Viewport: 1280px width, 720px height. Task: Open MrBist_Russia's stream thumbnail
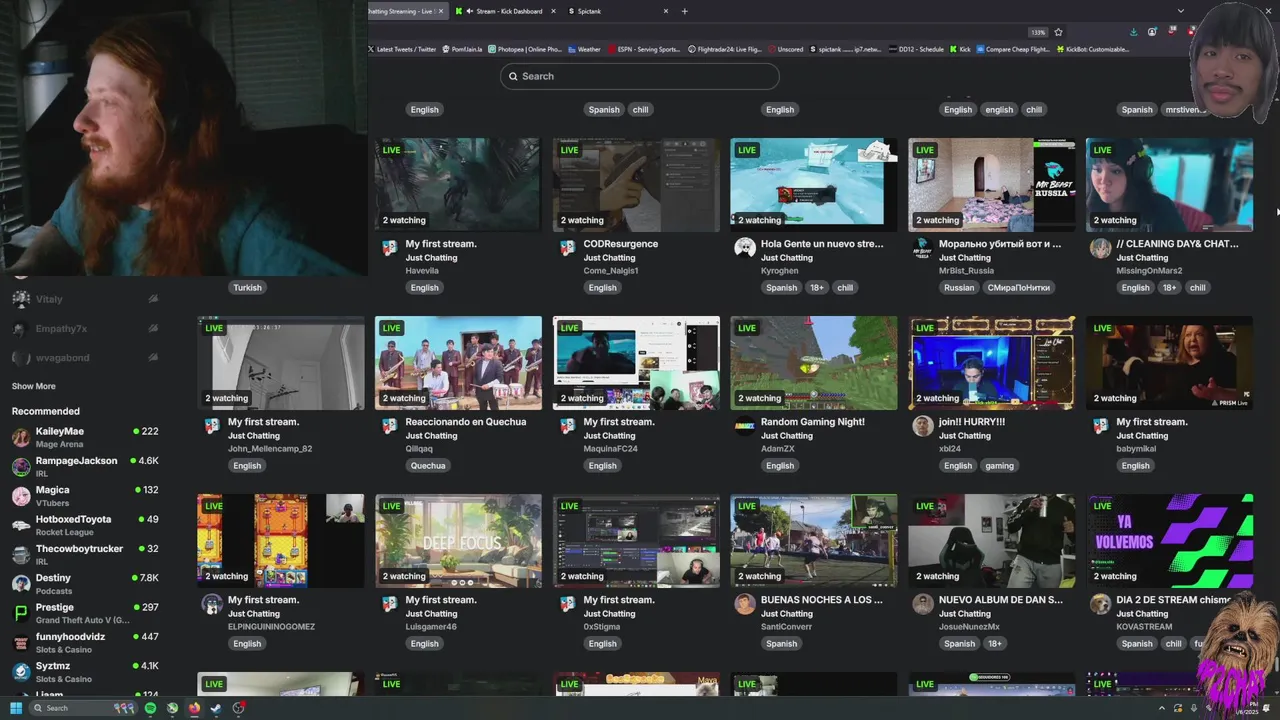(992, 185)
